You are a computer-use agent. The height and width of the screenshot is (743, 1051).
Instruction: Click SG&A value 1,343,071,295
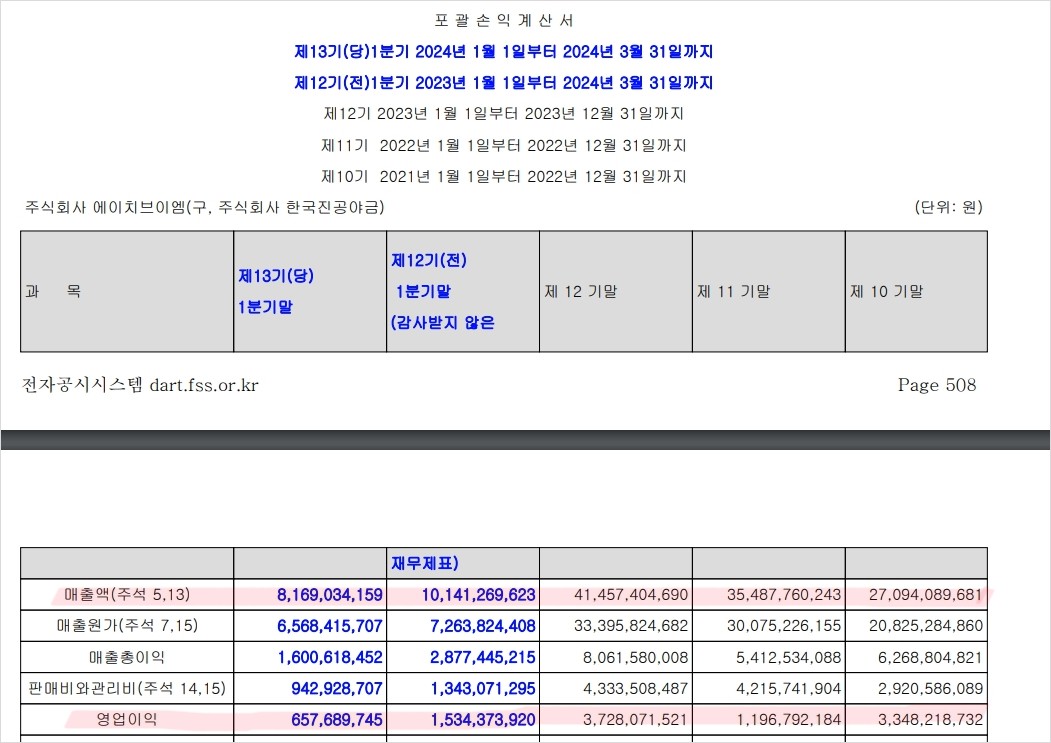(x=483, y=689)
